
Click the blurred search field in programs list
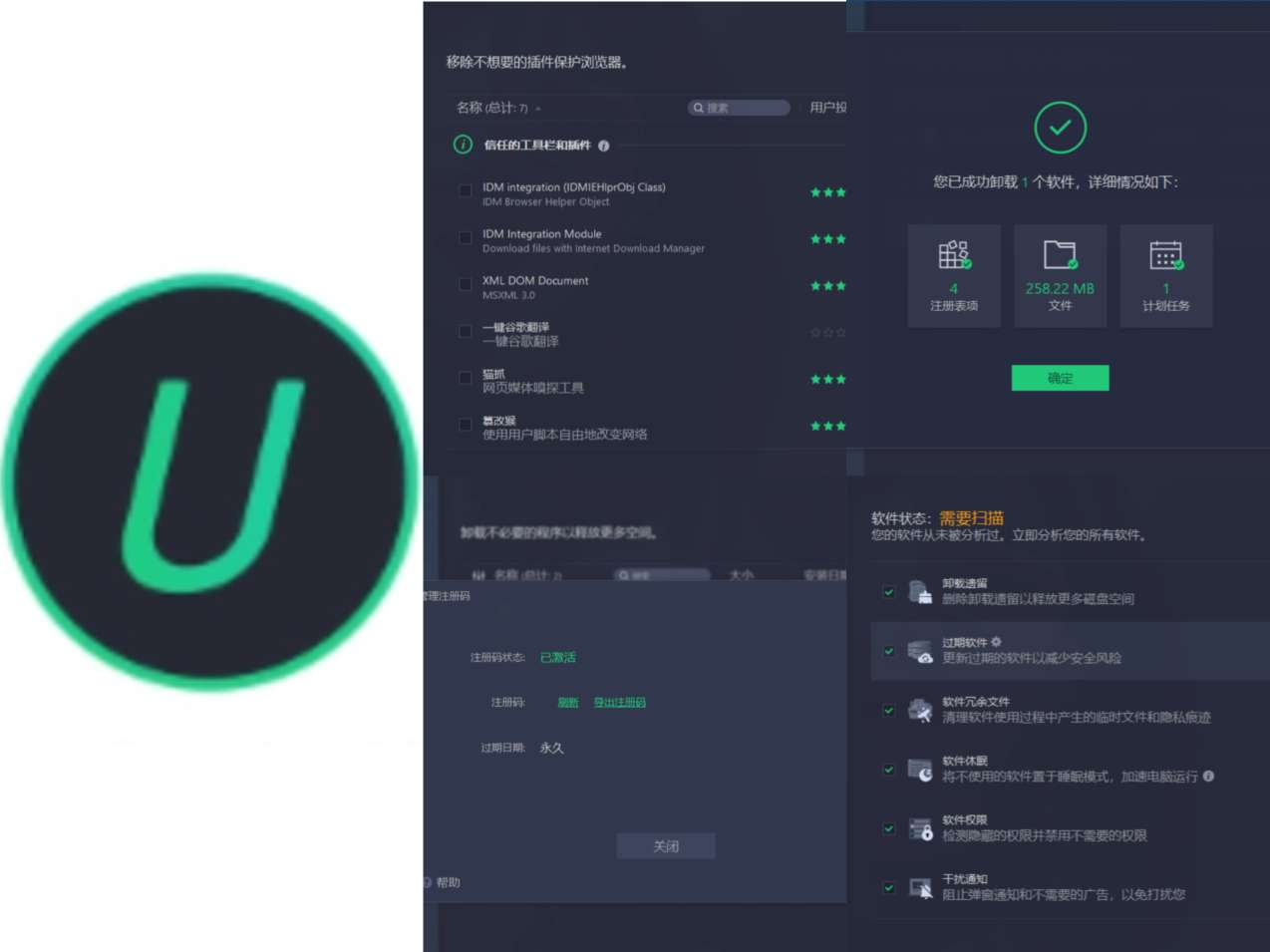[662, 575]
